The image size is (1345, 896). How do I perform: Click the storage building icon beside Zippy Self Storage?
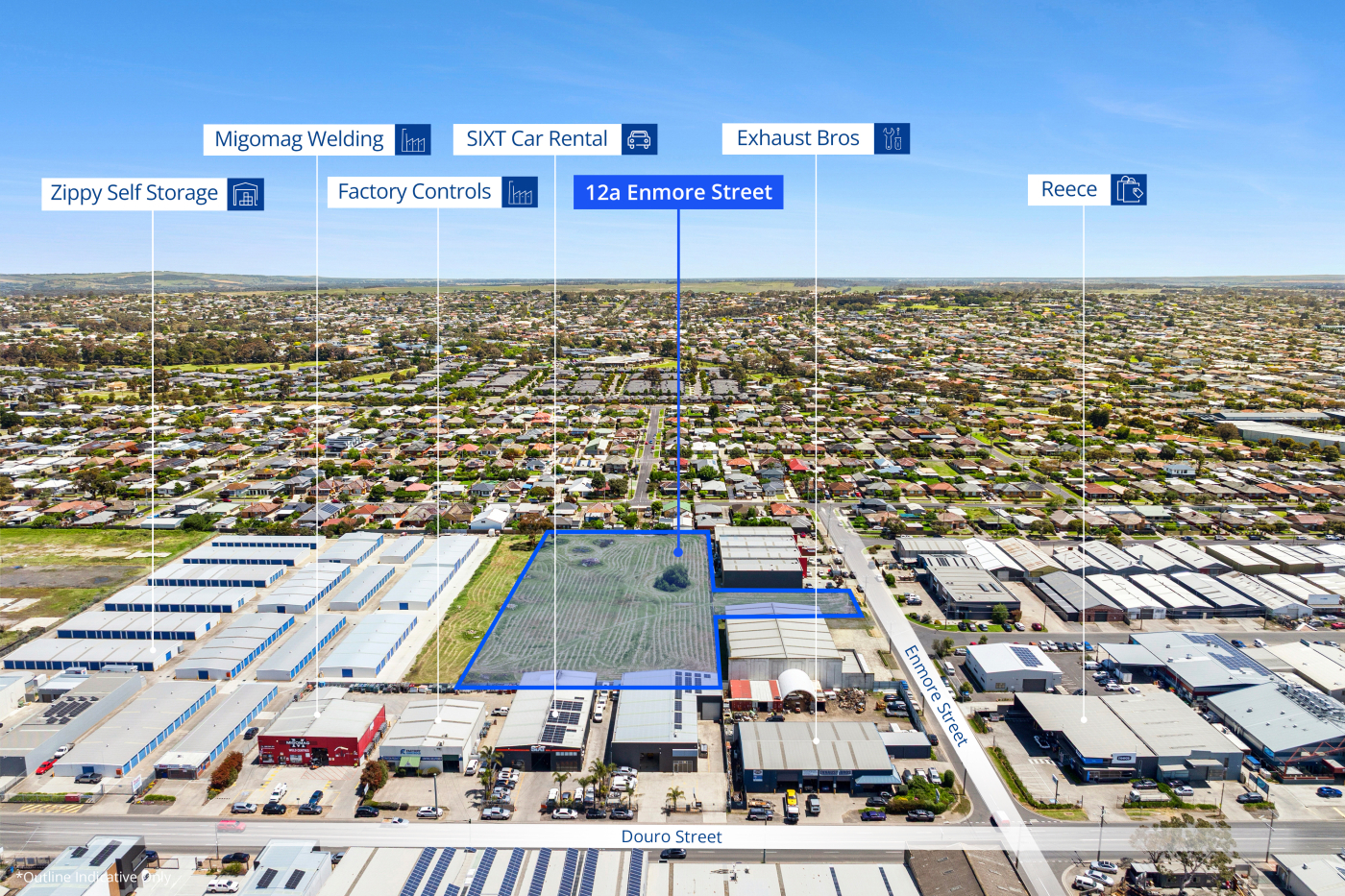pos(245,194)
